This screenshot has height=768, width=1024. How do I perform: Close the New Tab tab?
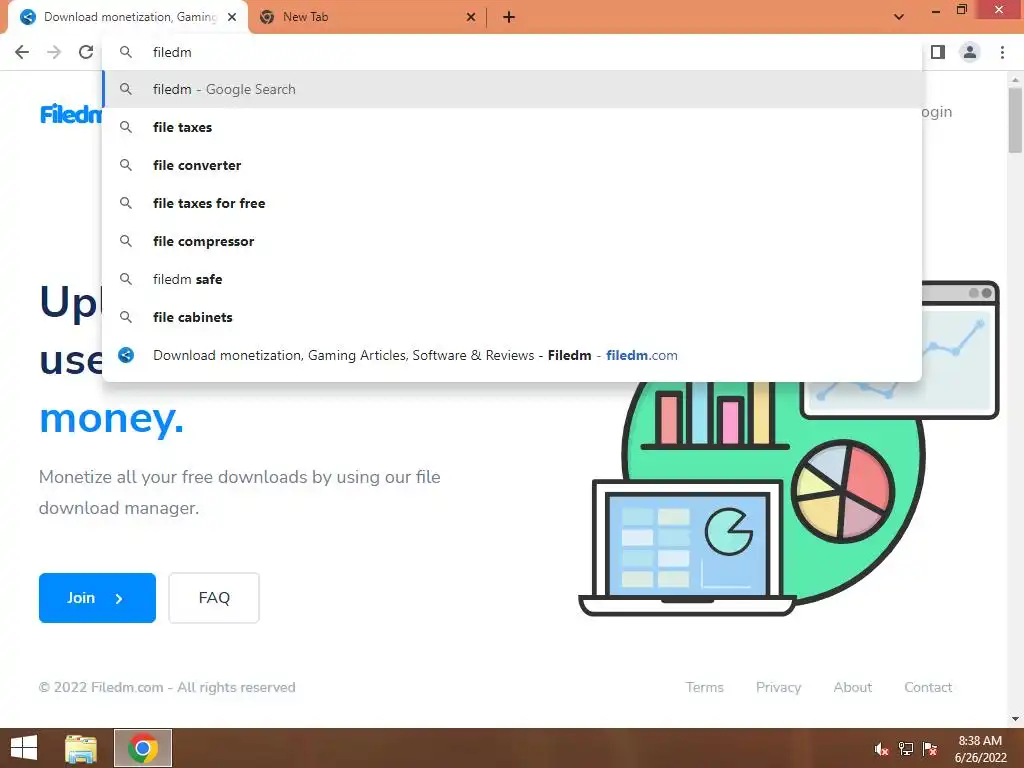(471, 17)
